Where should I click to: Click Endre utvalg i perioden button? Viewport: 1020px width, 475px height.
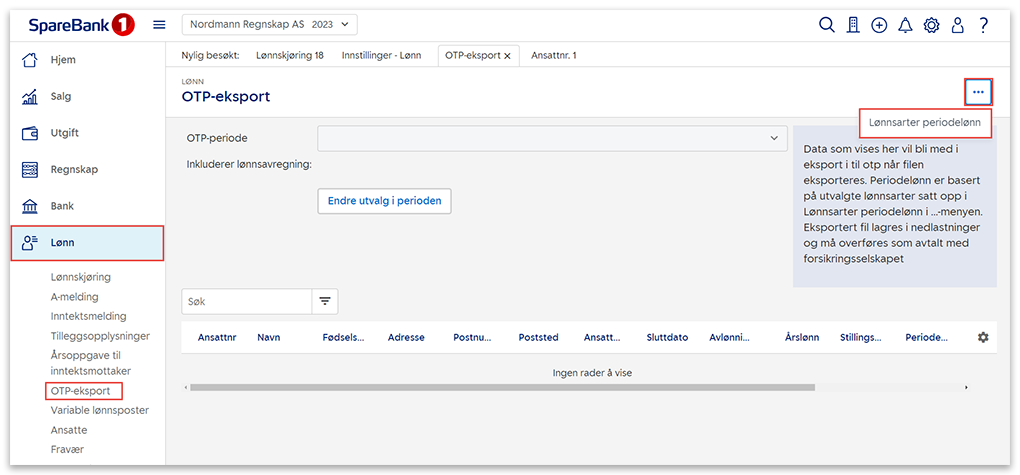pos(384,201)
